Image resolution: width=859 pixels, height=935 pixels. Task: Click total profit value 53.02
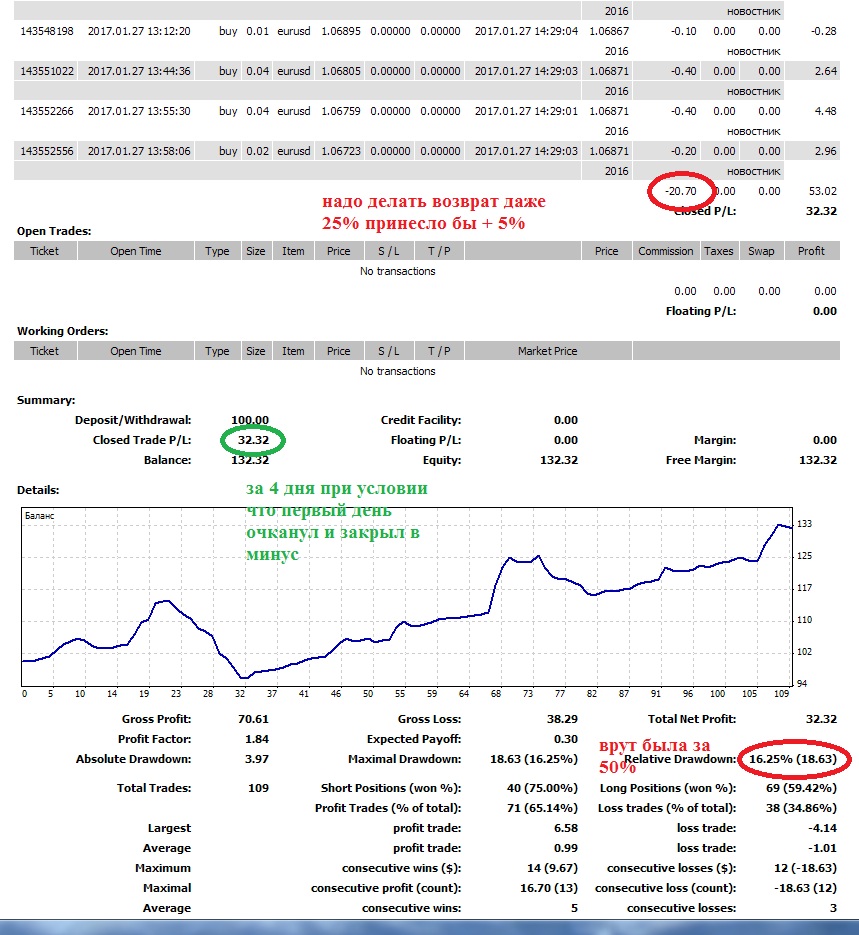823,191
